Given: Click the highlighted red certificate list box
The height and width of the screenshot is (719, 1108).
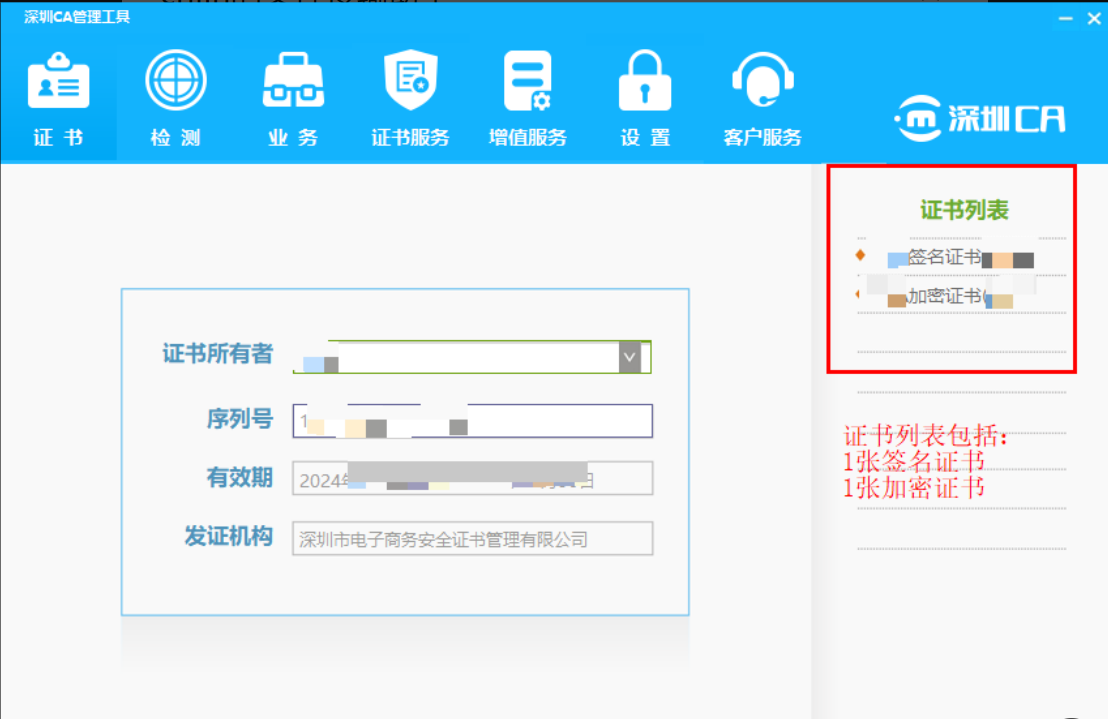Looking at the screenshot, I should (949, 270).
